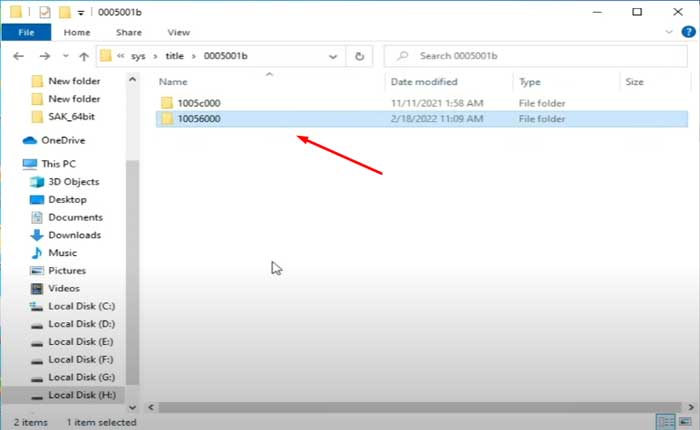Click the Music note icon
700x430 pixels.
coord(37,253)
